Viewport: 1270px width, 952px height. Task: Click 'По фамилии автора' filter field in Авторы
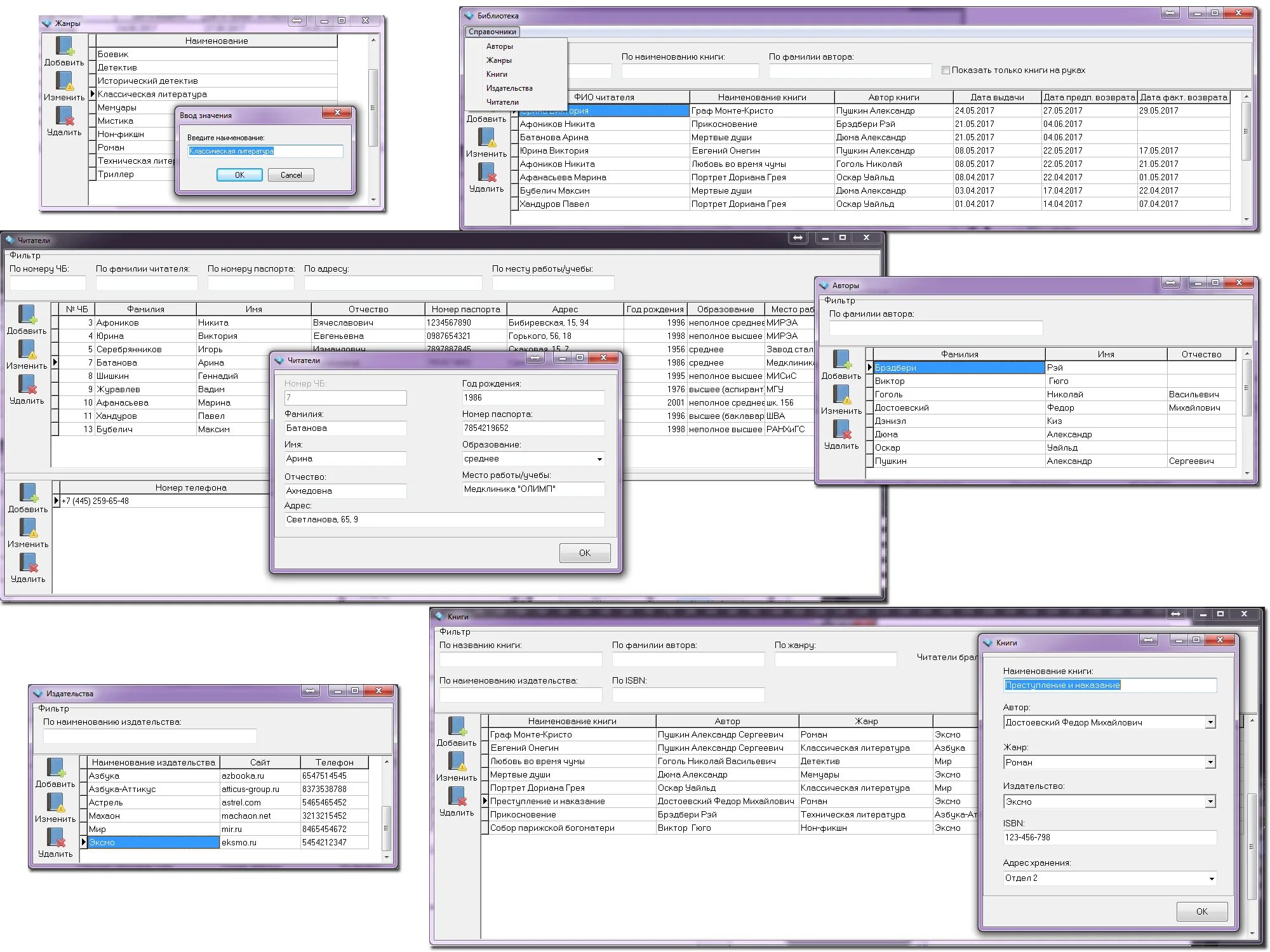coord(935,328)
